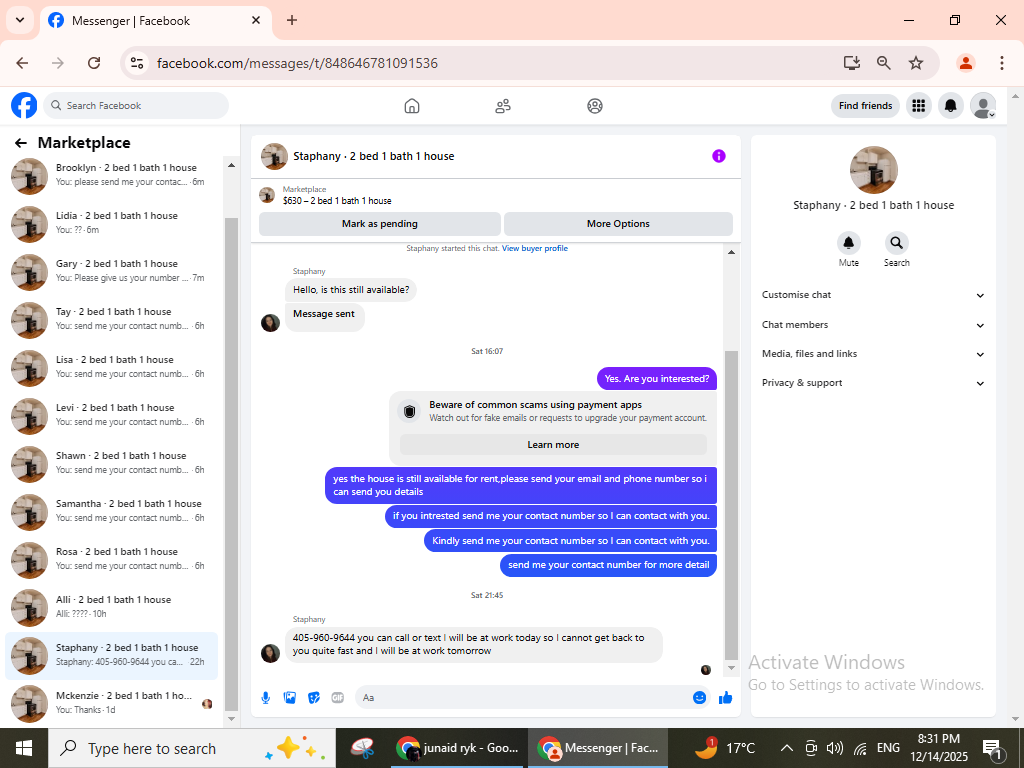Open the emoji picker smiley icon
Viewport: 1024px width, 768px height.
(x=699, y=698)
